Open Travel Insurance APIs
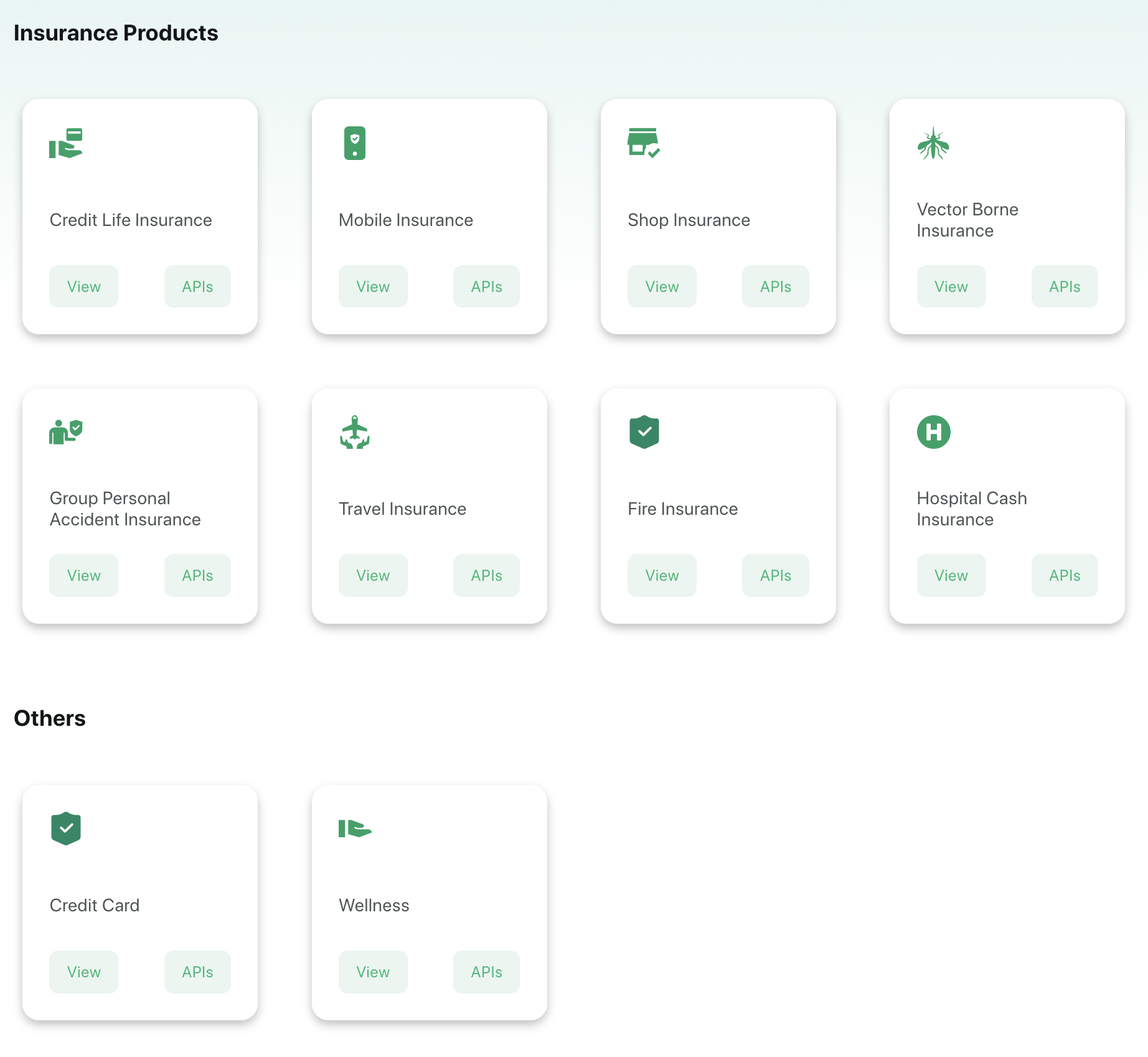 (x=486, y=575)
